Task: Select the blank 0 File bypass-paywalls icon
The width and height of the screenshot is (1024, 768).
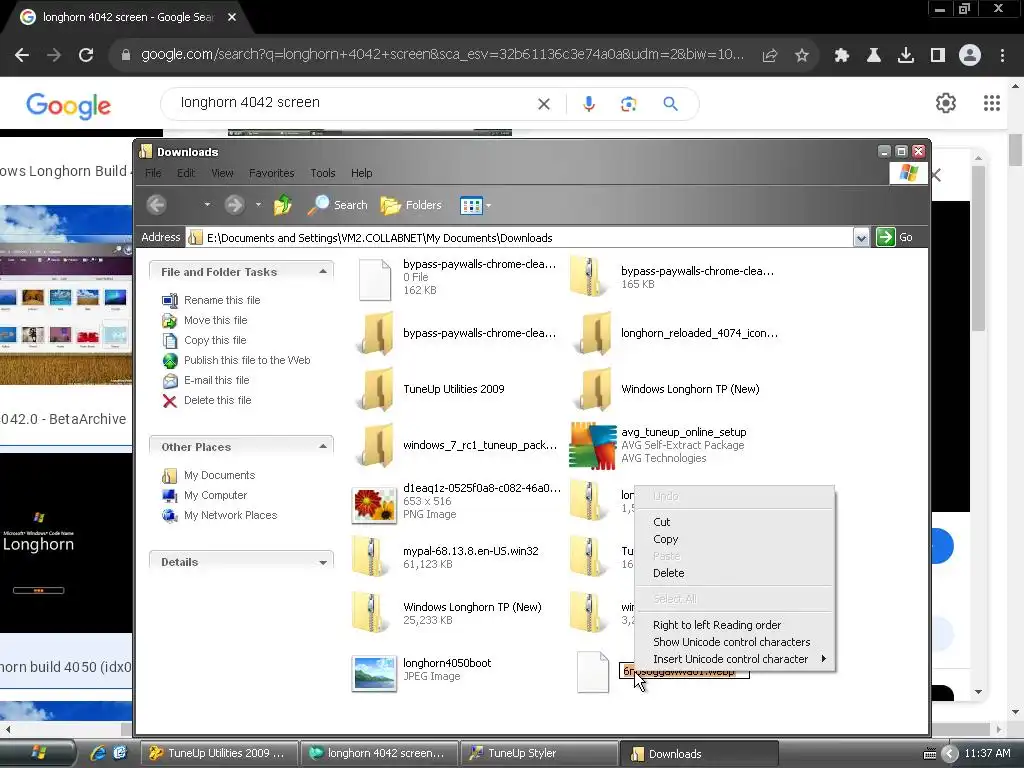Action: click(x=376, y=280)
